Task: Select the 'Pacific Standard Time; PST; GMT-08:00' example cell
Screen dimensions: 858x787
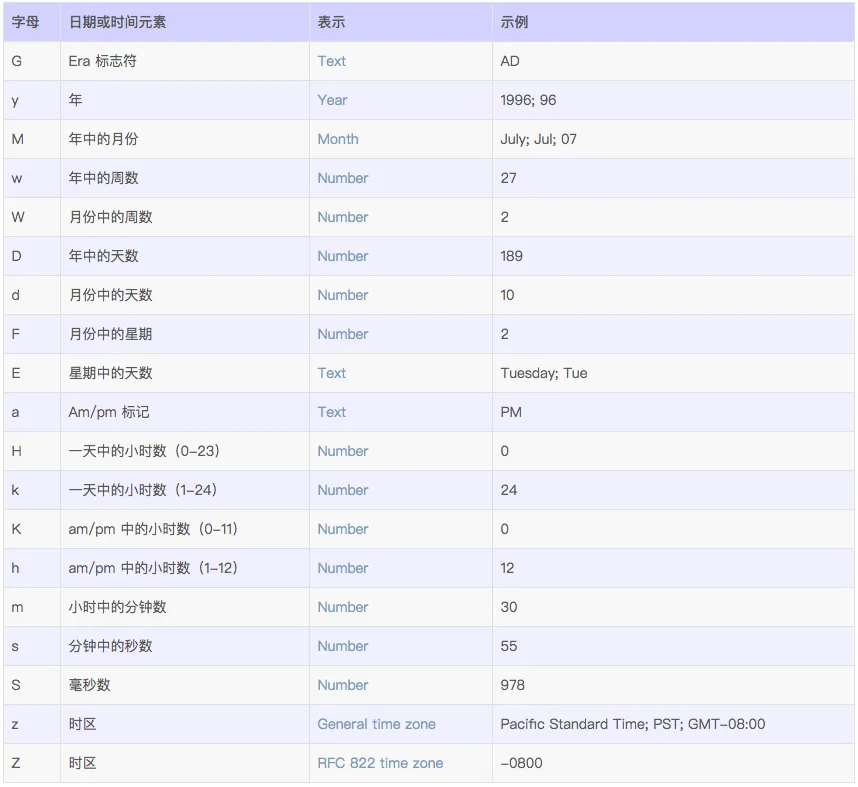Action: pyautogui.click(x=632, y=724)
